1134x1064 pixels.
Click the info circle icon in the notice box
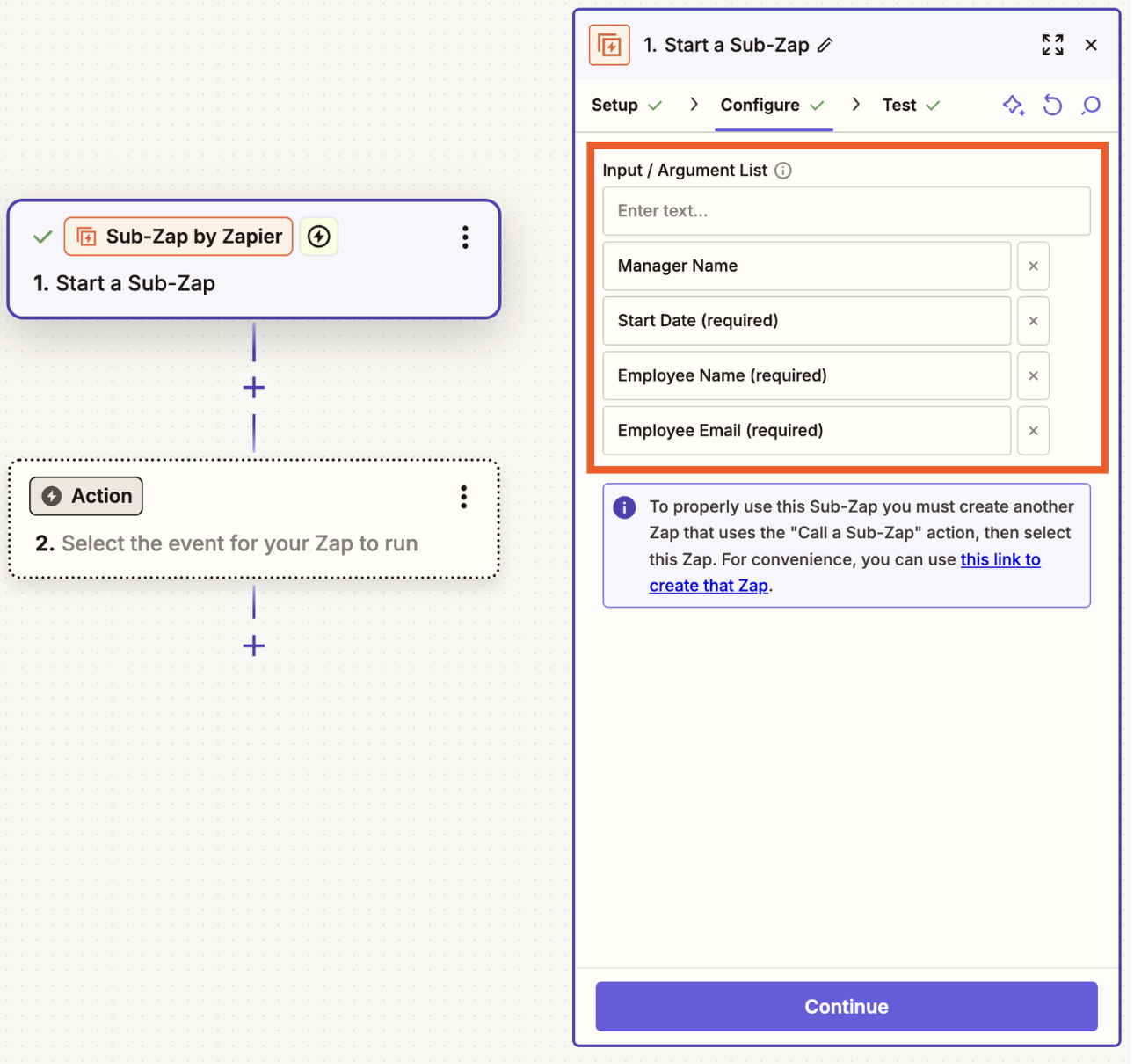624,507
